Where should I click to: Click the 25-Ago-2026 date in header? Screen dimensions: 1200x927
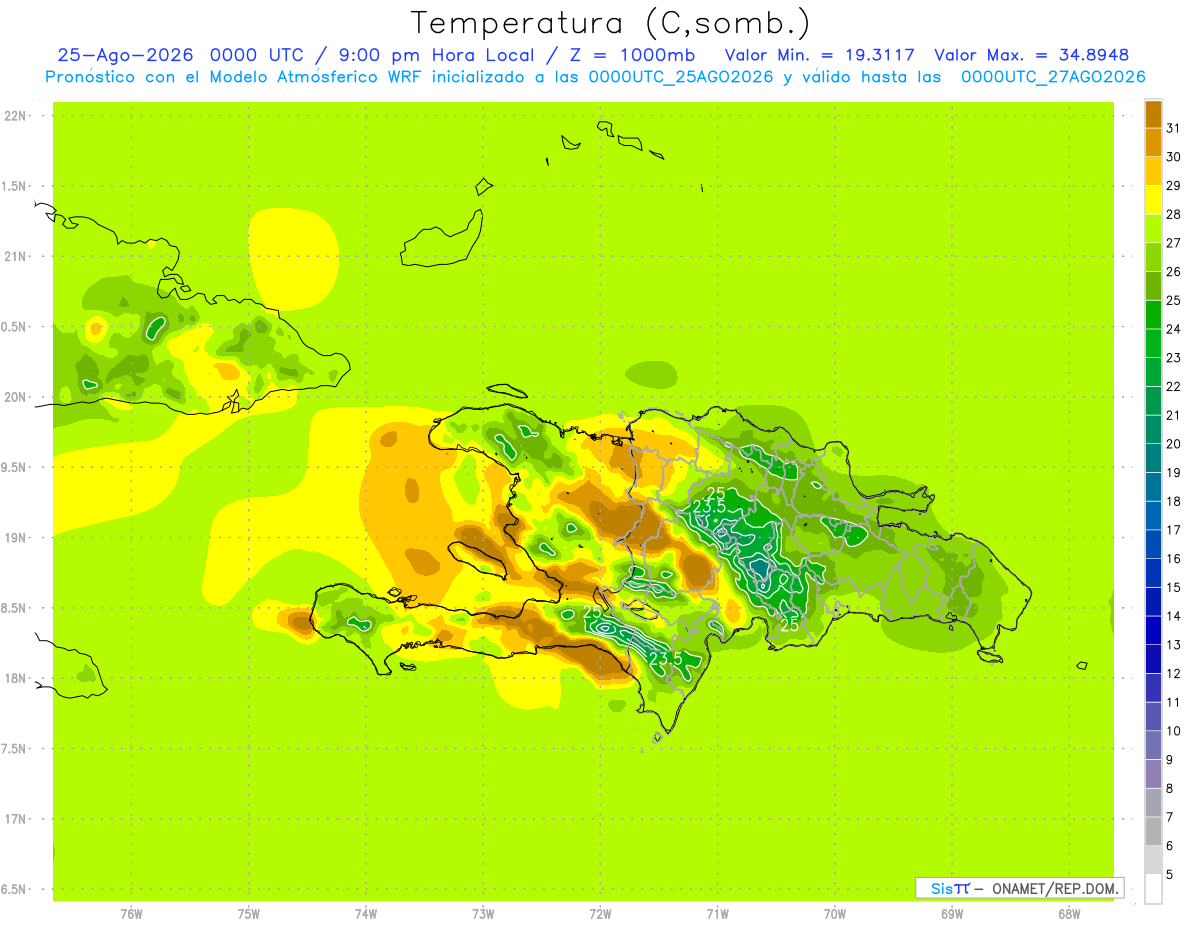click(125, 55)
